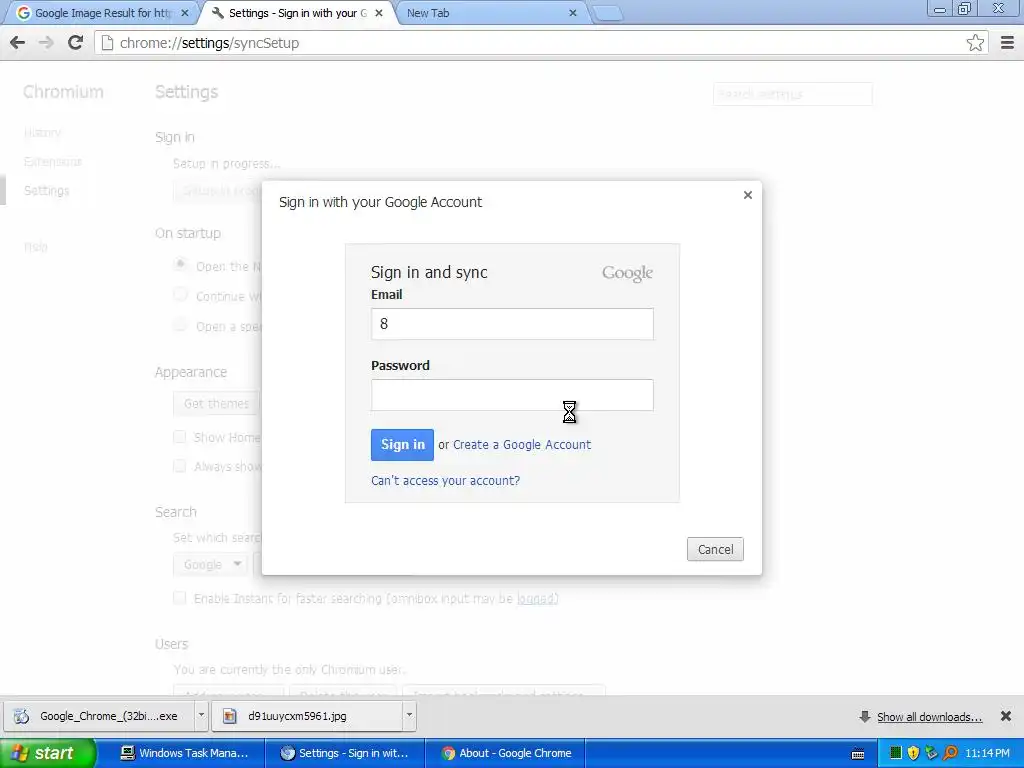This screenshot has height=768, width=1024.
Task: Close the sign-in dialog with the X
Action: tap(748, 195)
